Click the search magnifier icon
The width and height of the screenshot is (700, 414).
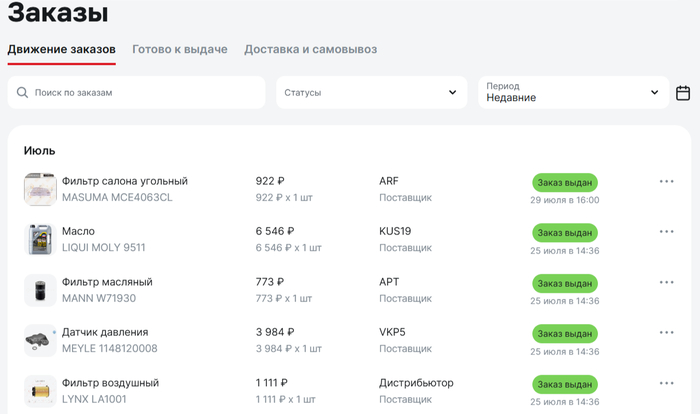22,93
